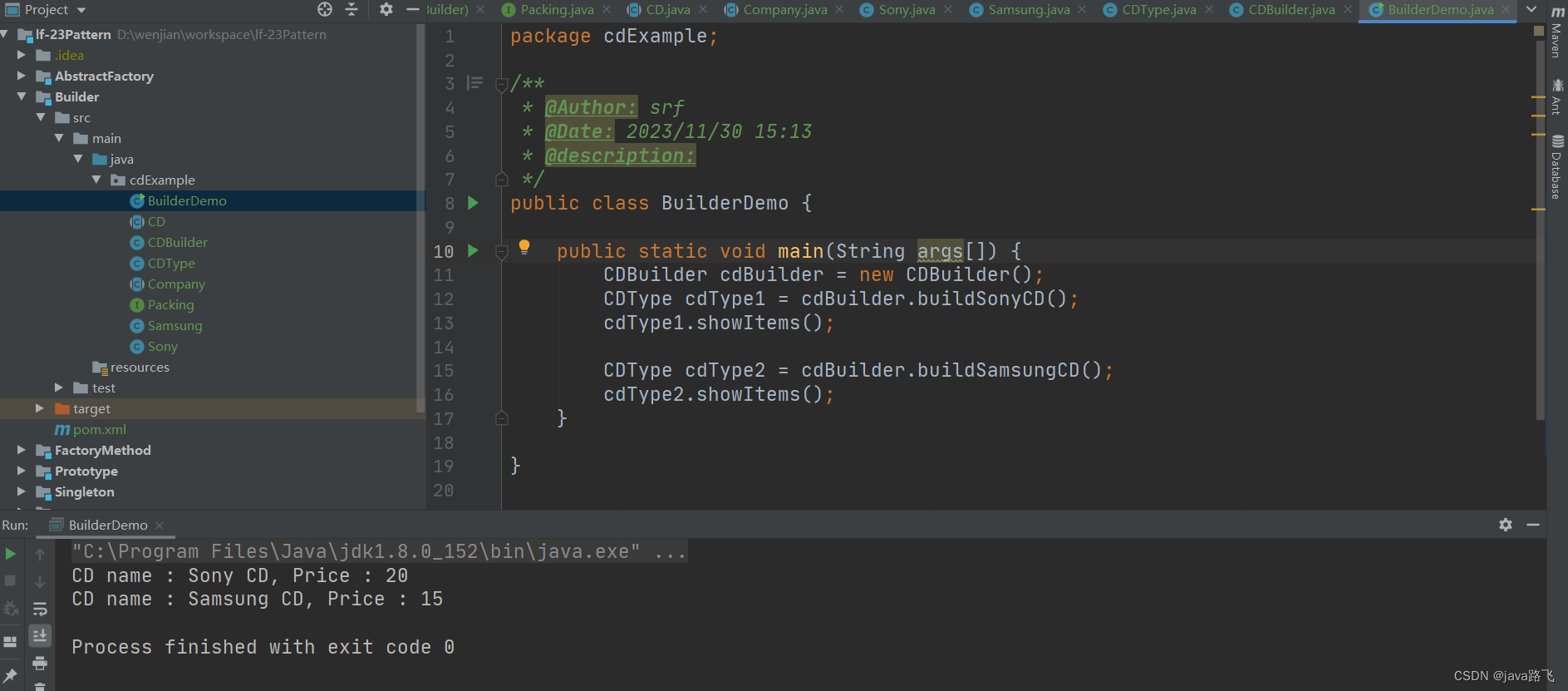This screenshot has width=1568, height=691.
Task: Open the Database tool window
Action: pos(1557,166)
